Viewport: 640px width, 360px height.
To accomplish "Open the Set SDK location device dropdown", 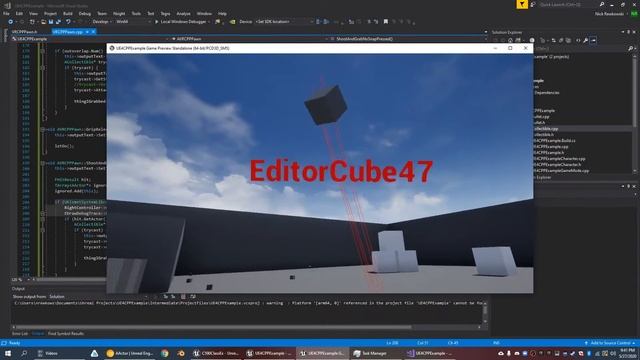I will coord(284,22).
